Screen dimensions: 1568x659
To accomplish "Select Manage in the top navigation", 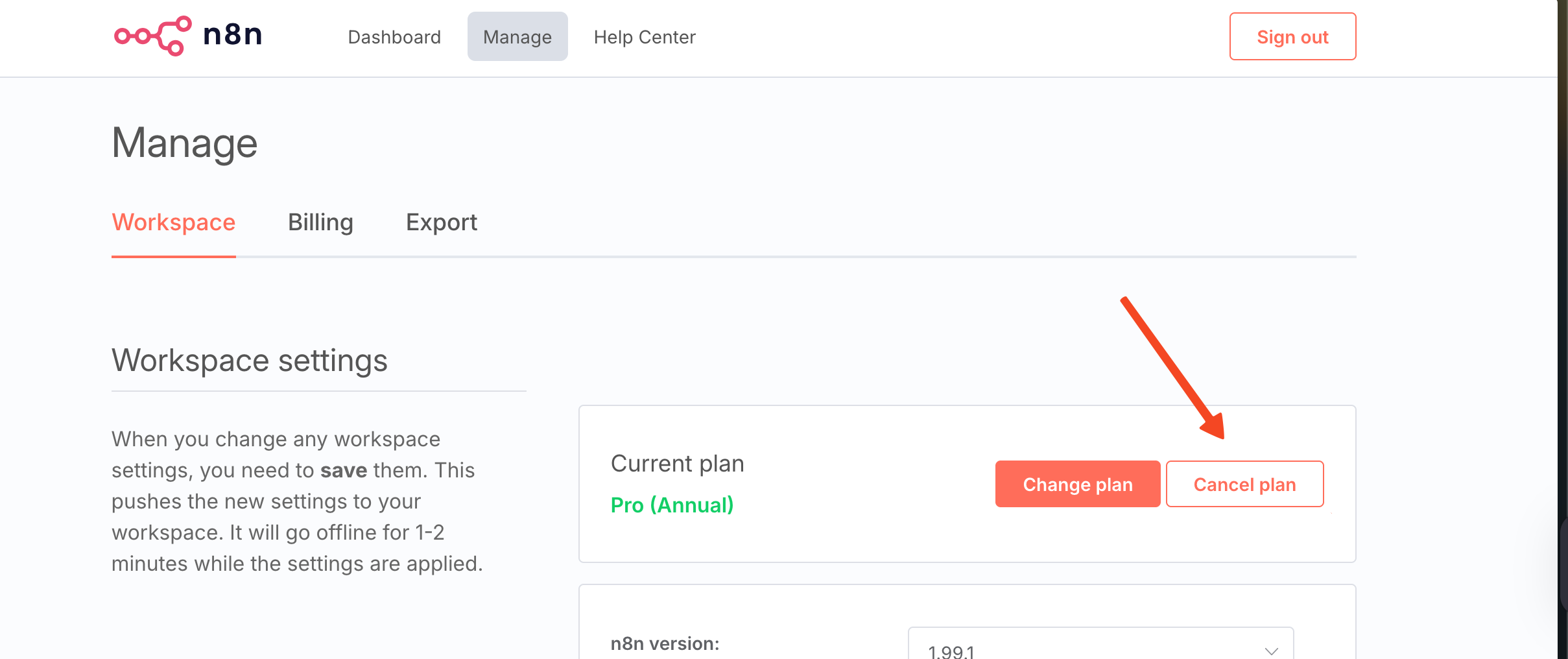I will click(517, 37).
